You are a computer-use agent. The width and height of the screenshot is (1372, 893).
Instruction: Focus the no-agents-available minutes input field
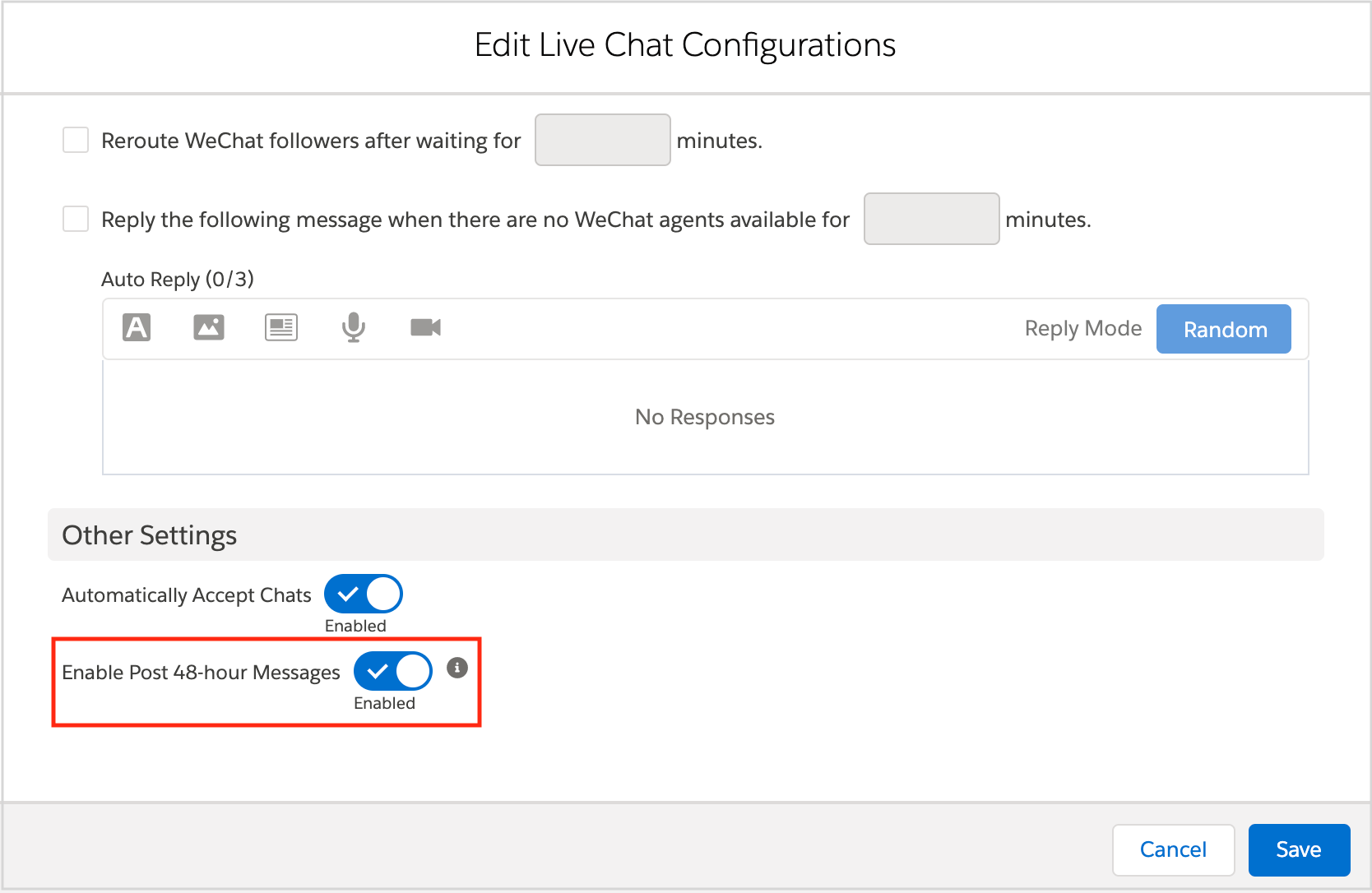[931, 220]
